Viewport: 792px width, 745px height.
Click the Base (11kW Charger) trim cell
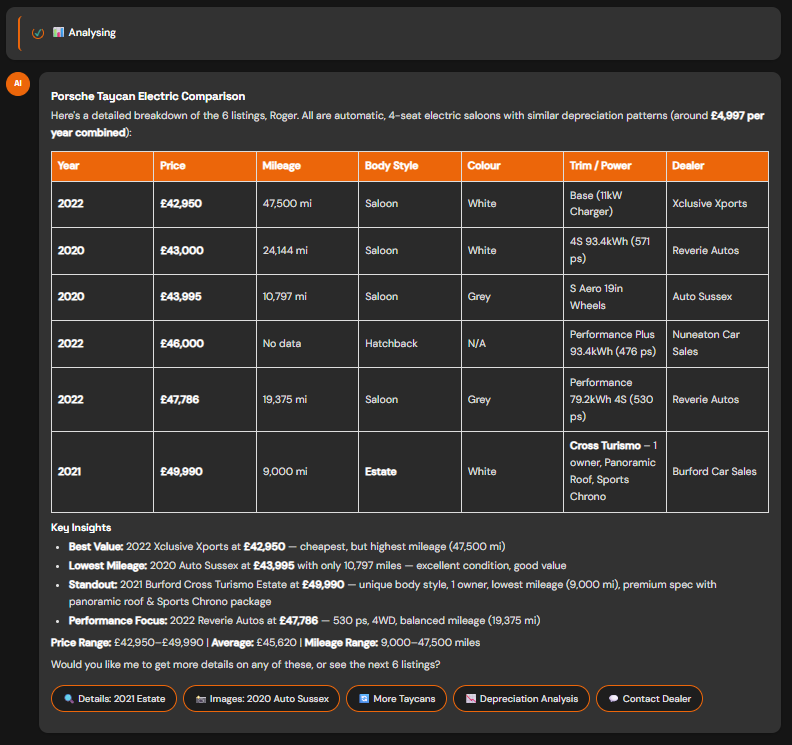point(615,204)
